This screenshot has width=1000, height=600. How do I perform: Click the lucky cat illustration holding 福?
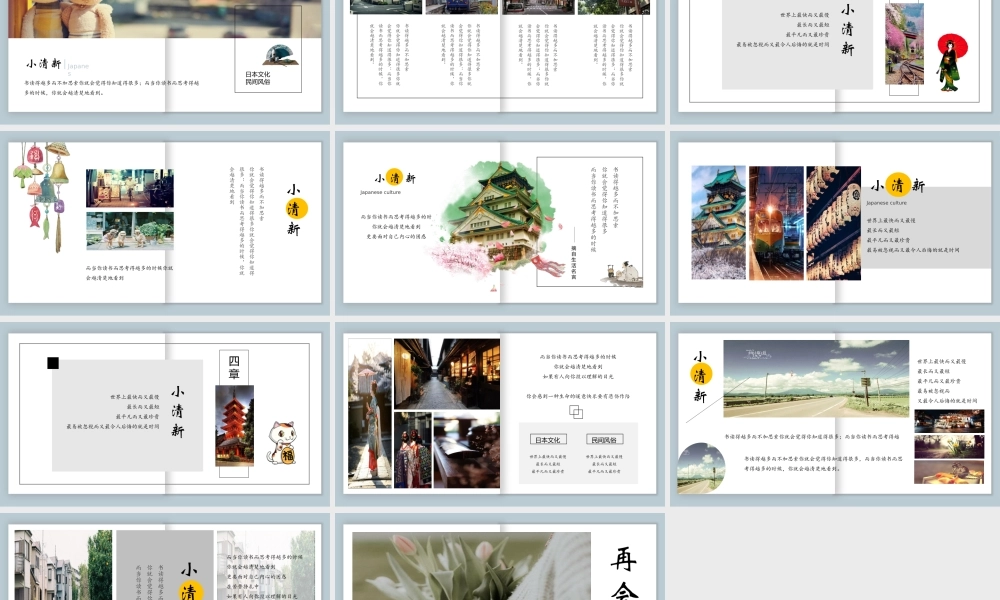(281, 442)
